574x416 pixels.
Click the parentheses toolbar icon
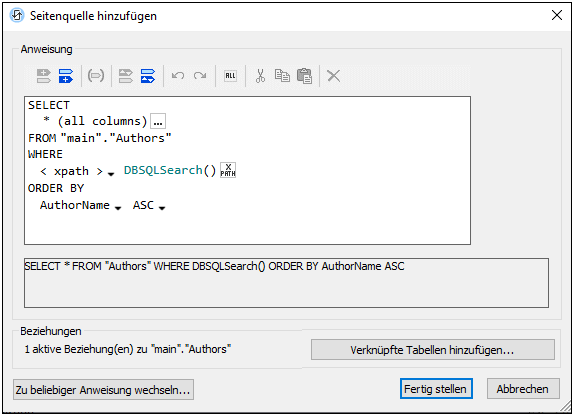click(96, 76)
